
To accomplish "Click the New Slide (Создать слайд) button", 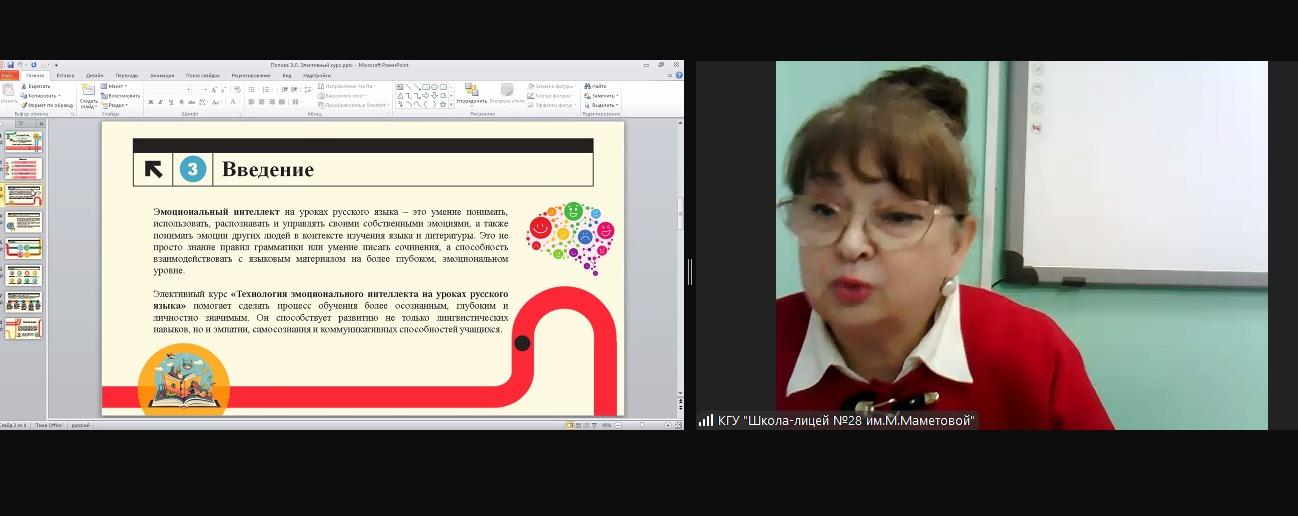I will (x=89, y=95).
